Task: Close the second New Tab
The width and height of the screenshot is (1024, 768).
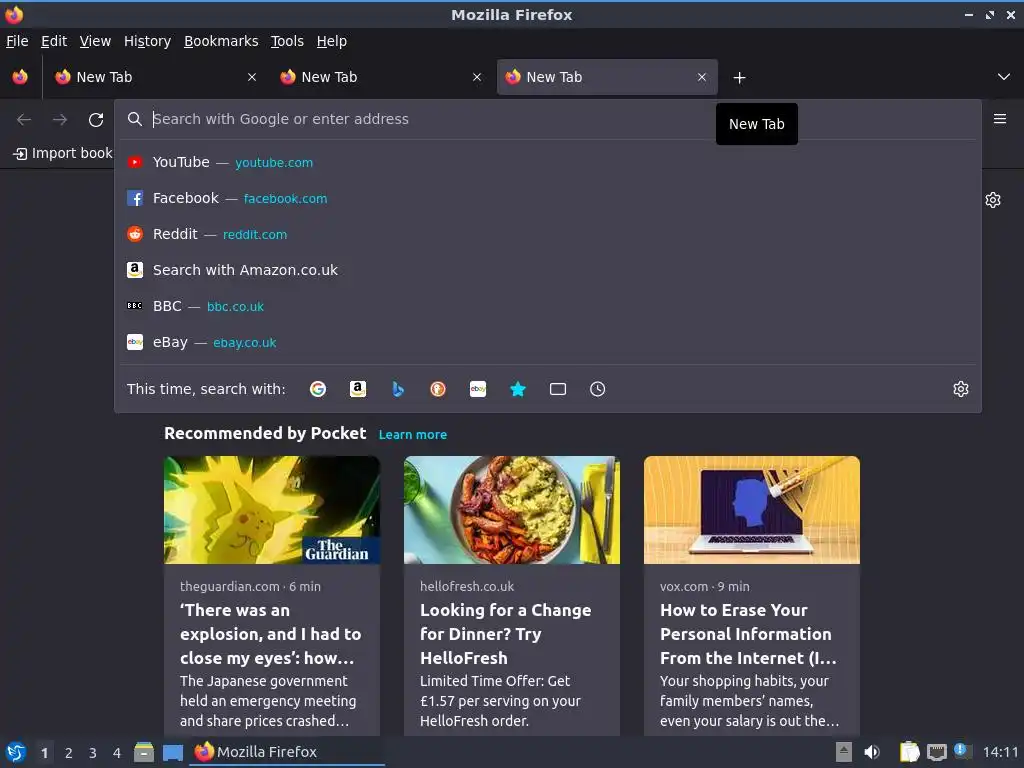Action: 477,77
